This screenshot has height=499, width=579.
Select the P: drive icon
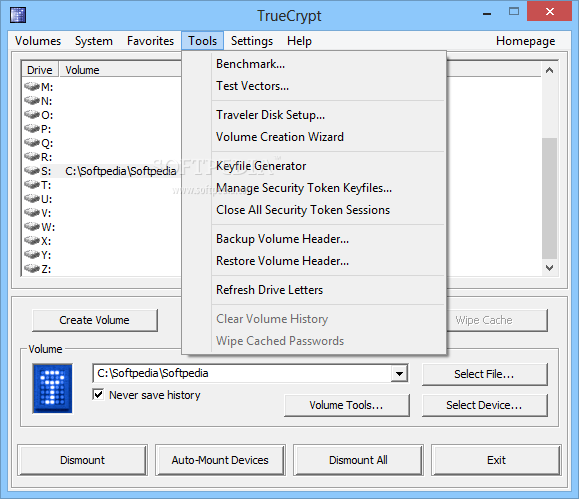point(32,129)
